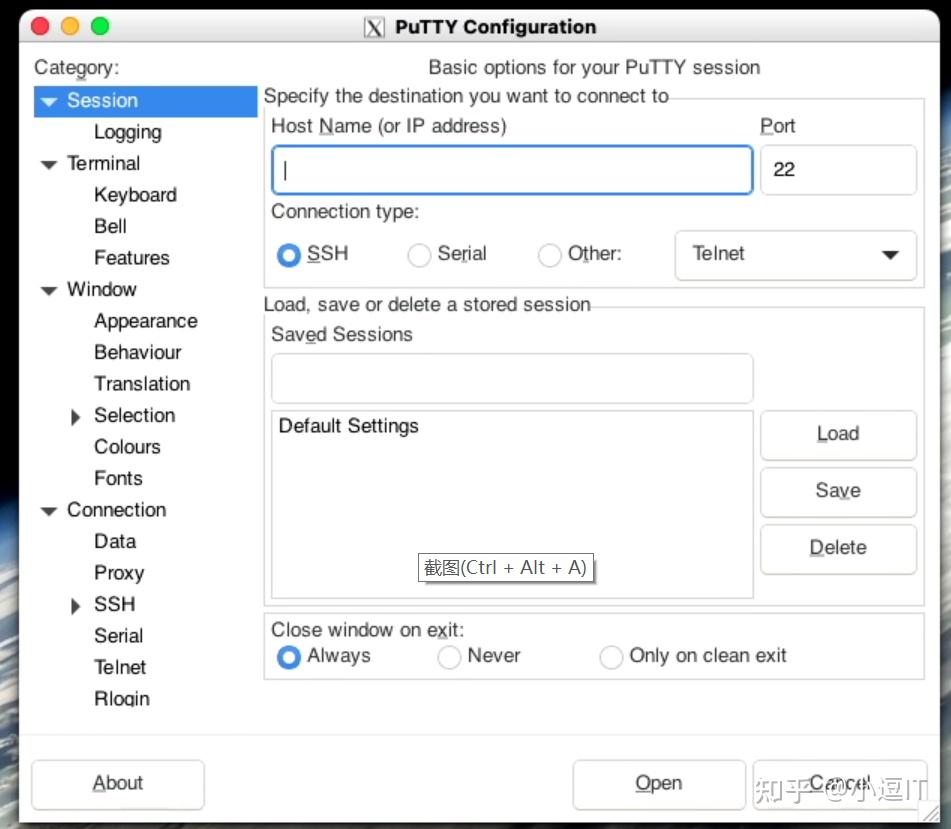Open the Logging category

128,132
